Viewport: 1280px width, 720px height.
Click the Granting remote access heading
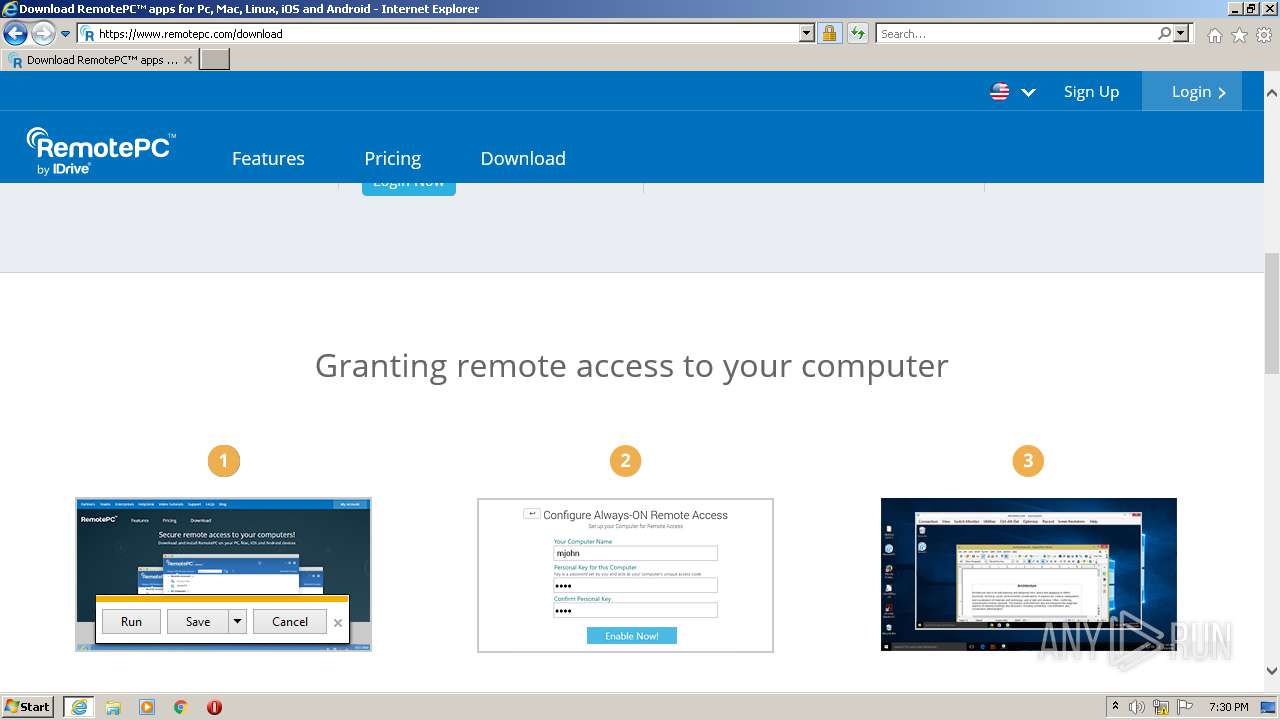[x=631, y=366]
